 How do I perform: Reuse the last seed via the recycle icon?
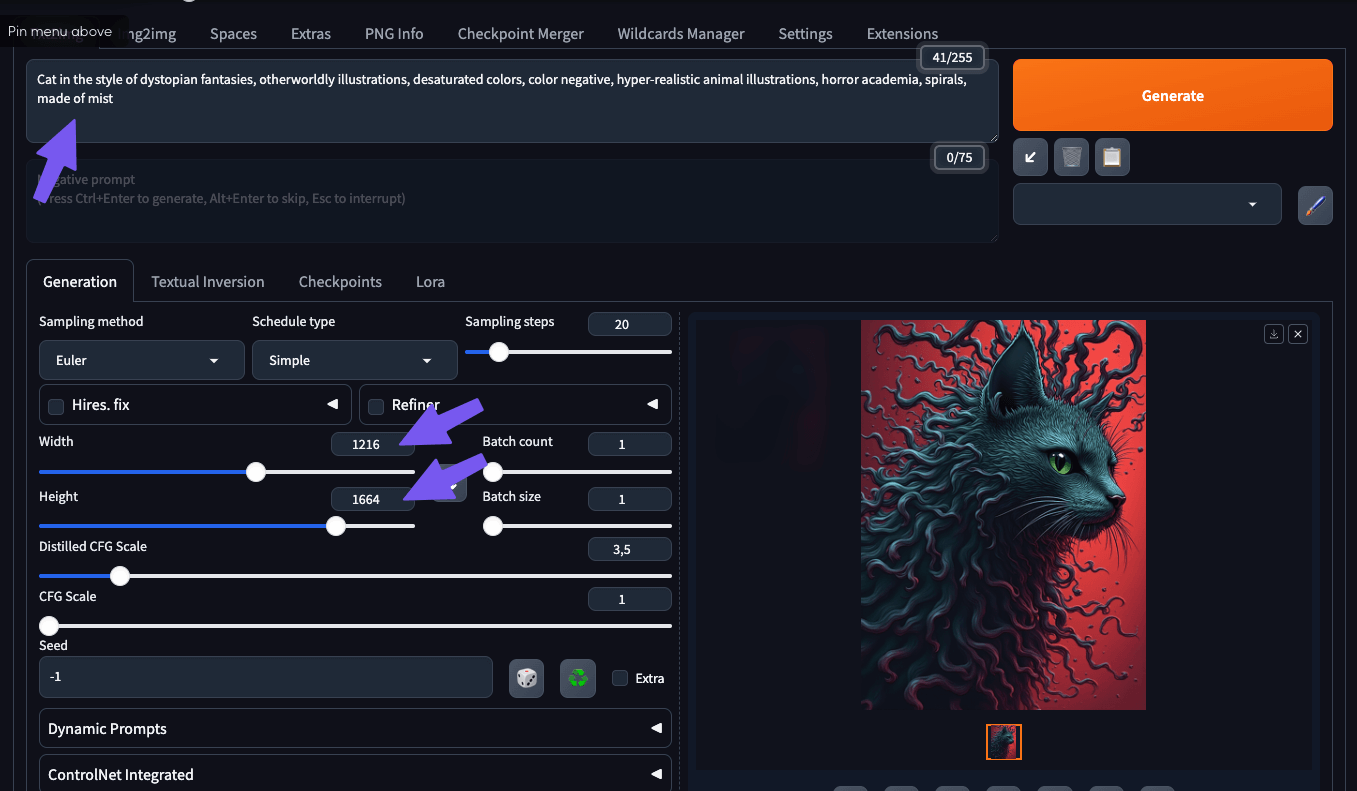click(x=577, y=677)
